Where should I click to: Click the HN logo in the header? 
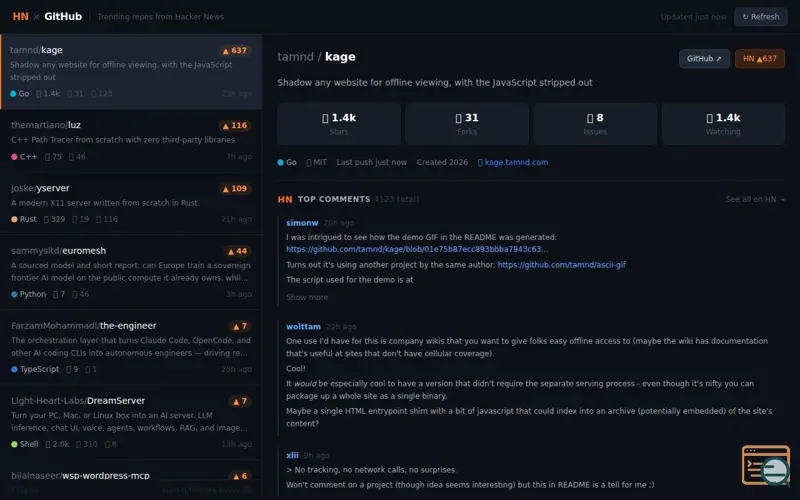(x=20, y=16)
